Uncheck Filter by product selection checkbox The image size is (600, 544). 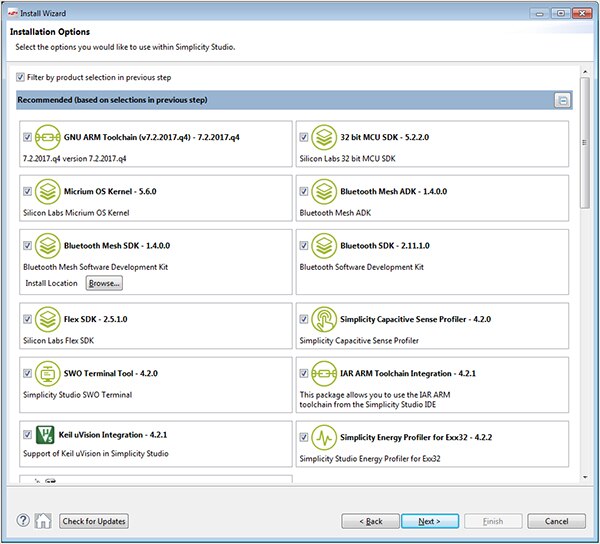[x=21, y=77]
